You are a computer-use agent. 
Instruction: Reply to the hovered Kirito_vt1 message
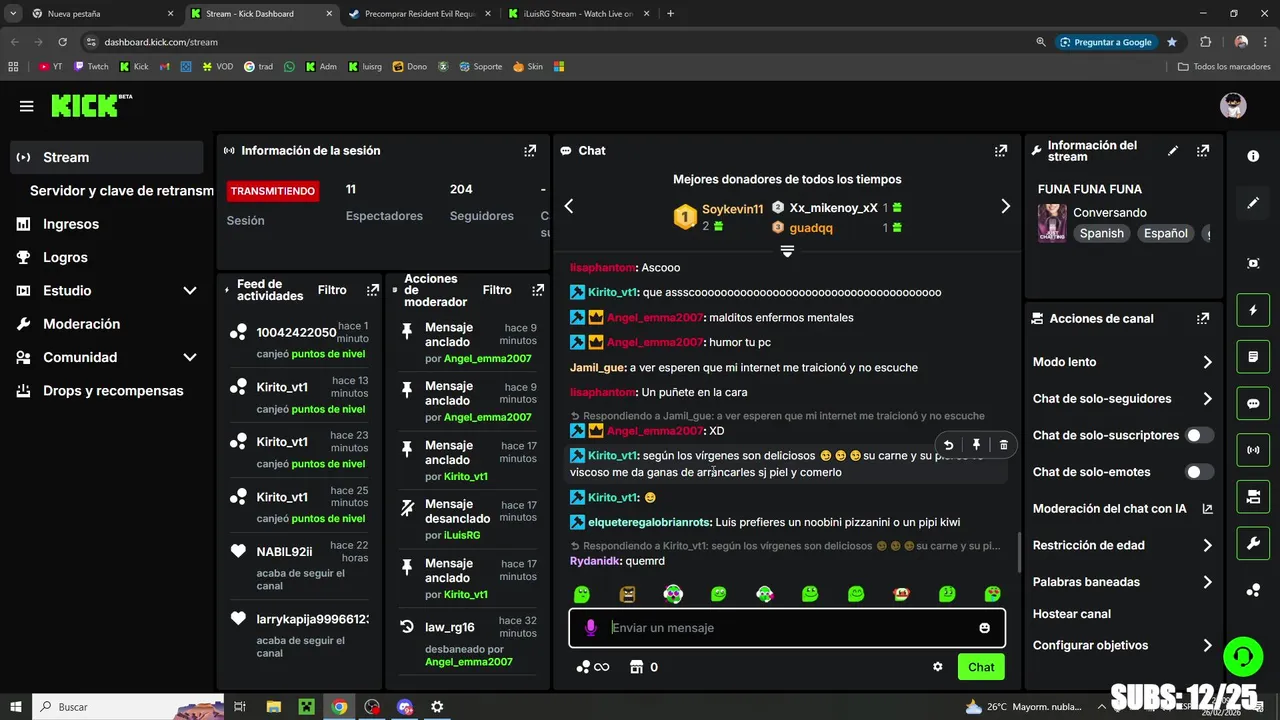pos(948,445)
